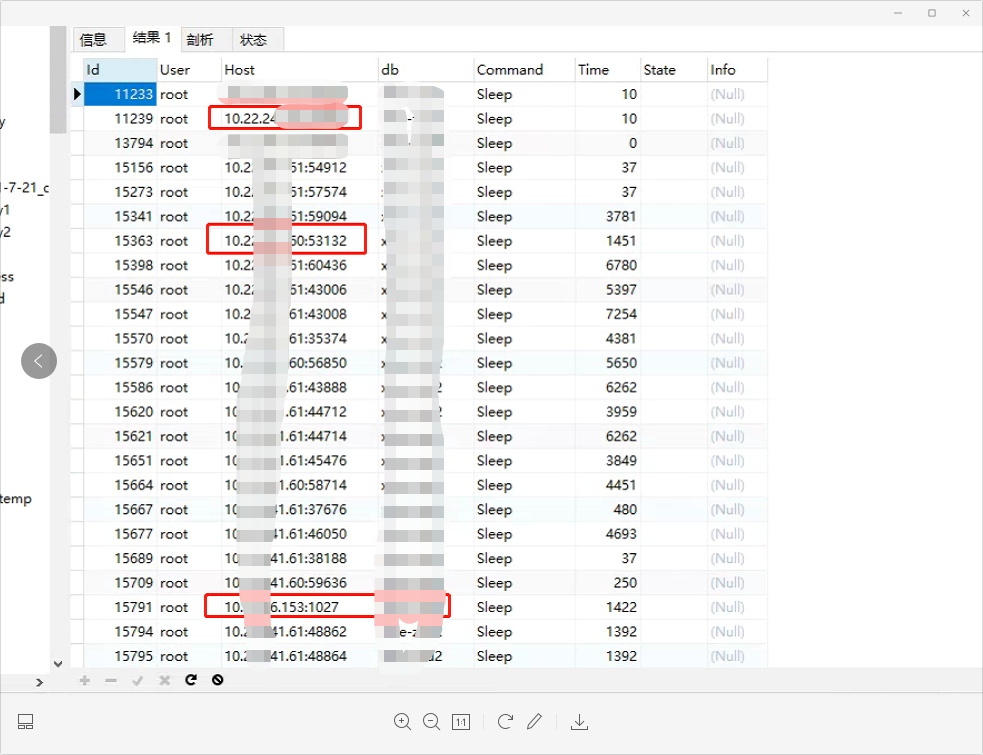Edit the record using the pencil icon
This screenshot has height=755, width=983.
pyautogui.click(x=534, y=721)
